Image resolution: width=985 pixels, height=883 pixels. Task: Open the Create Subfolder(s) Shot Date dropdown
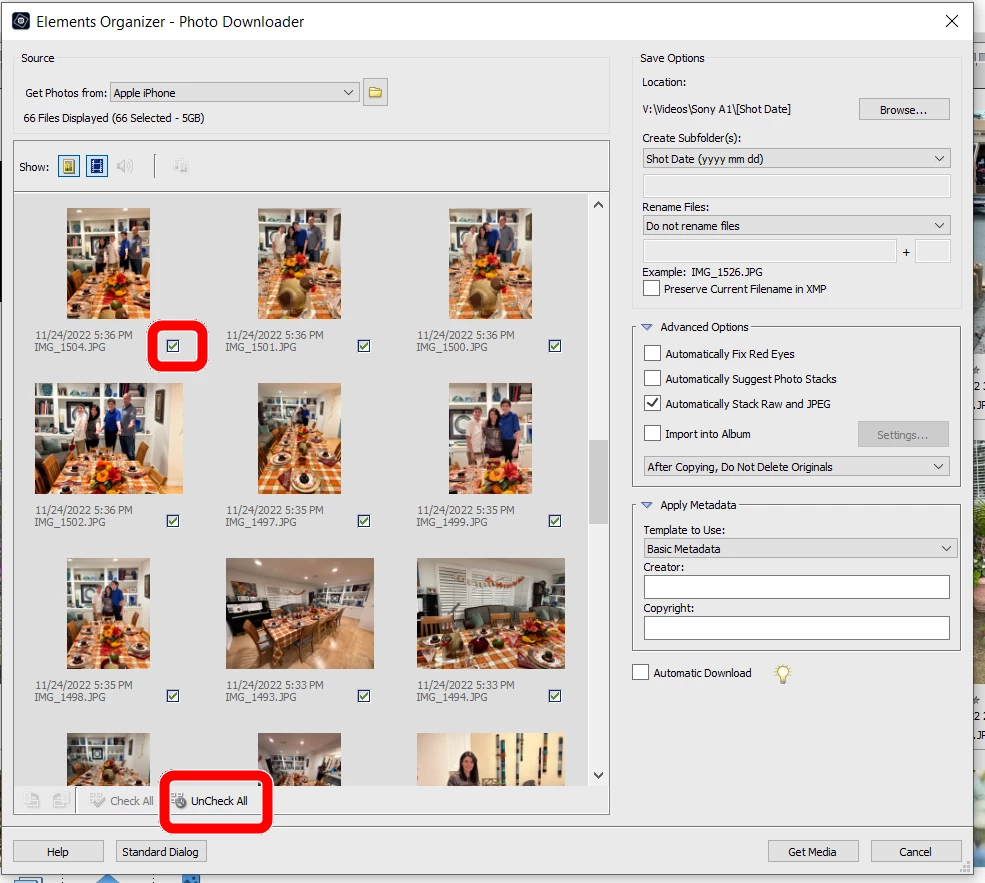pyautogui.click(x=796, y=159)
